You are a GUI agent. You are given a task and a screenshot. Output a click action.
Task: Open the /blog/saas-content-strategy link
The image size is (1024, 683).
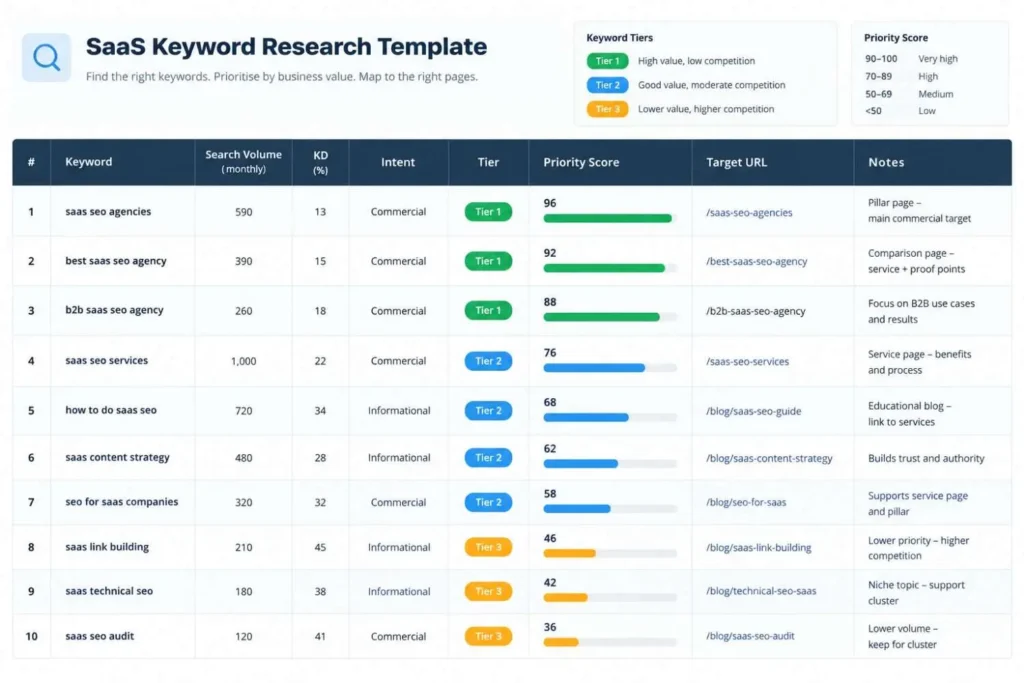[x=769, y=458]
